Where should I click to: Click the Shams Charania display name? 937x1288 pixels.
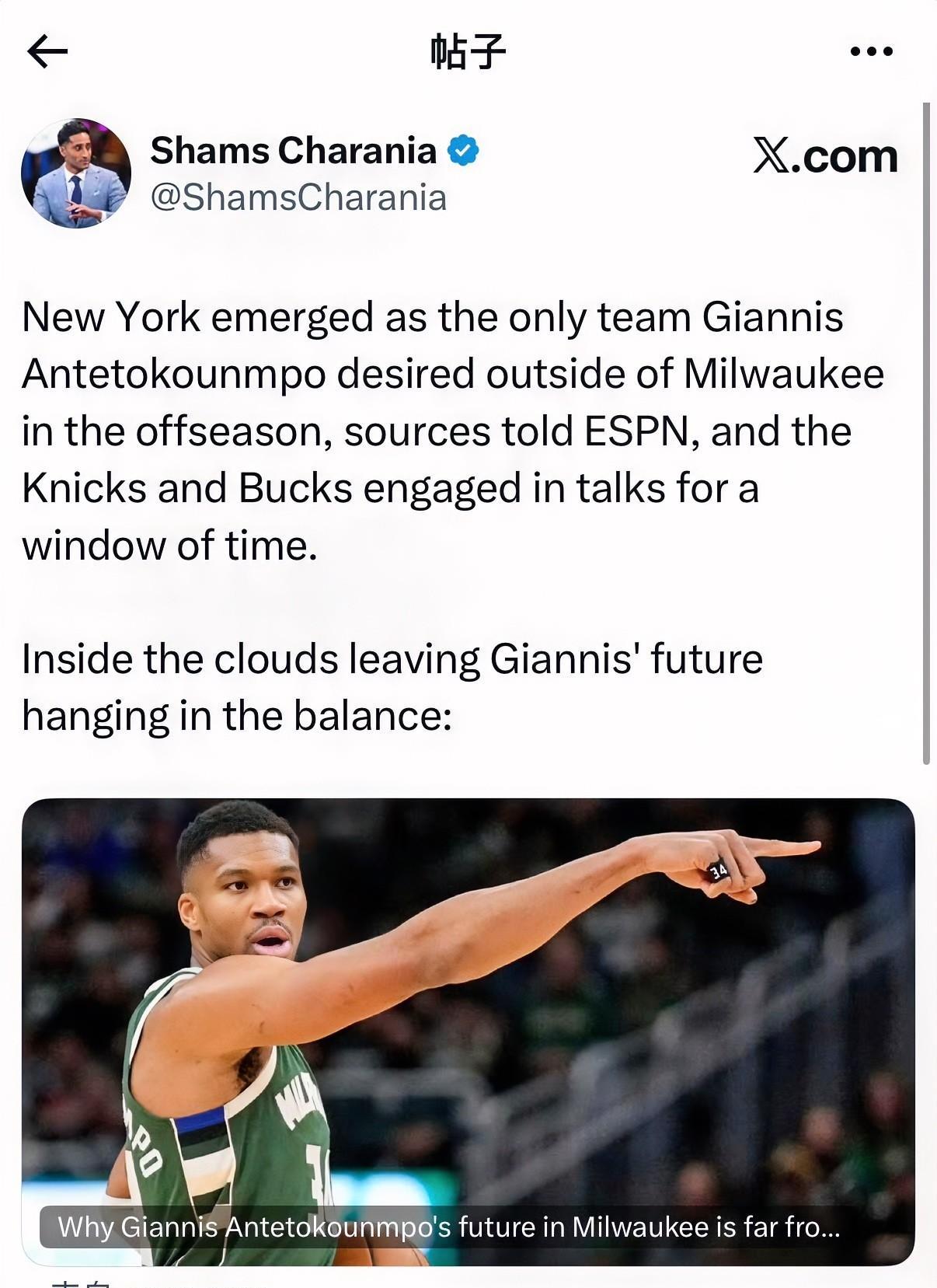pos(293,150)
